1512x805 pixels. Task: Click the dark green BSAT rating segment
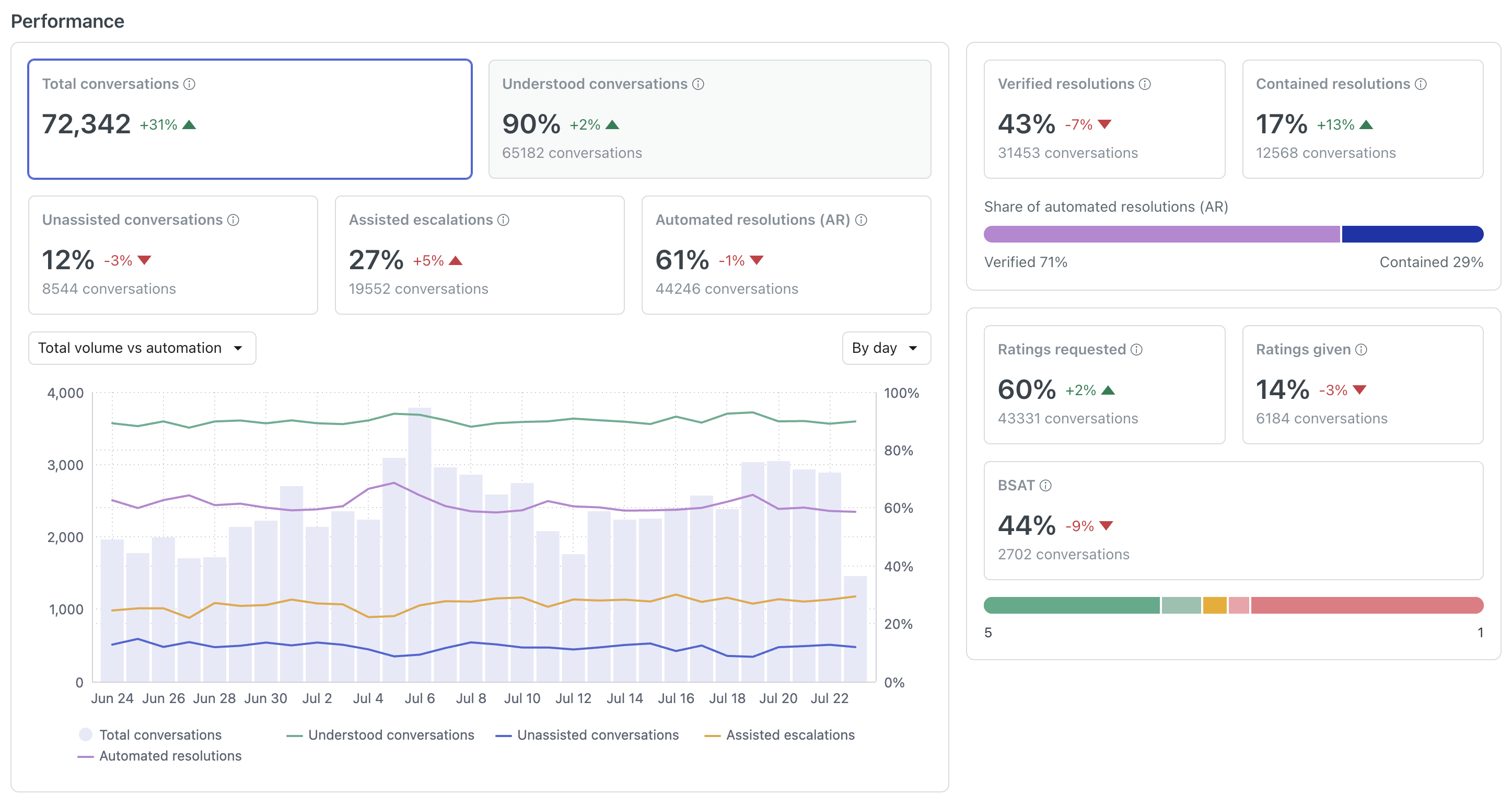pos(1072,605)
